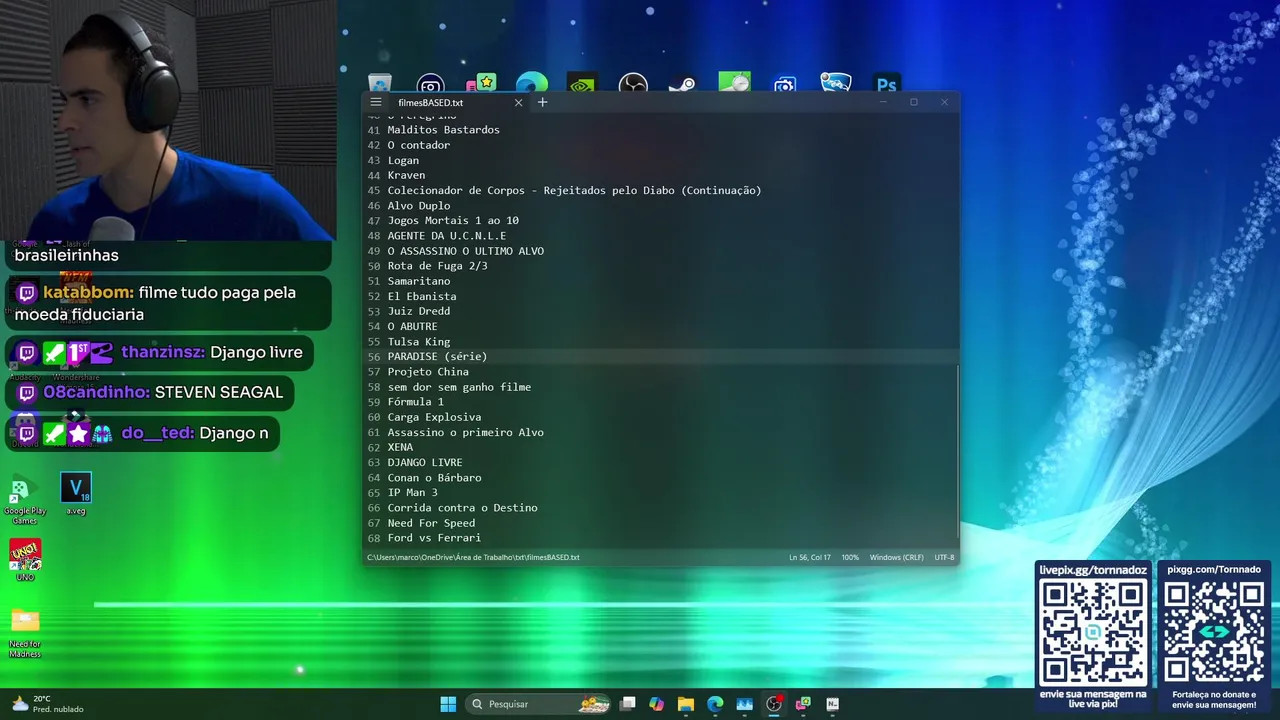The width and height of the screenshot is (1280, 720).
Task: Open File Explorer from the taskbar
Action: tap(686, 704)
